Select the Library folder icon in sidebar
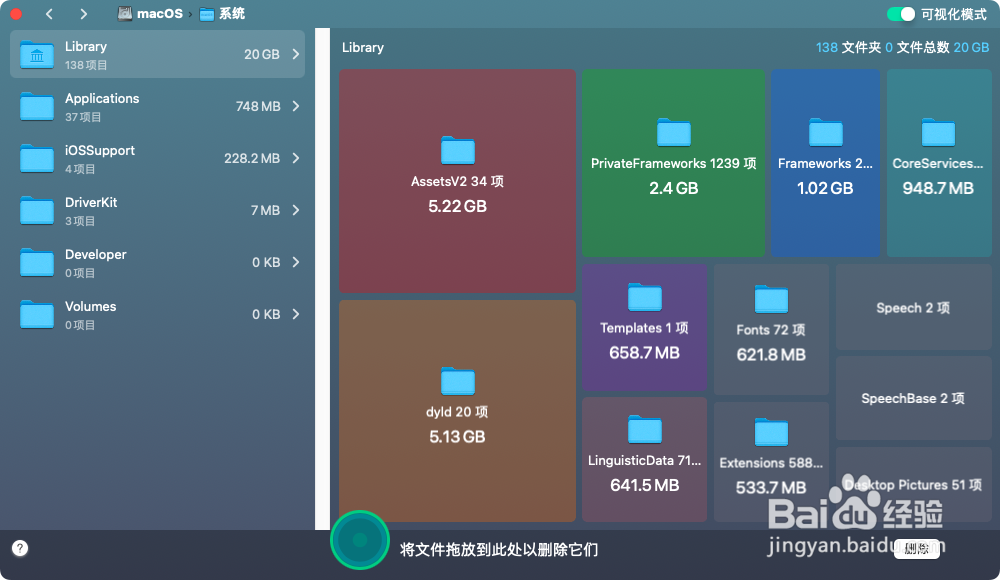The height and width of the screenshot is (580, 1000). coord(35,53)
